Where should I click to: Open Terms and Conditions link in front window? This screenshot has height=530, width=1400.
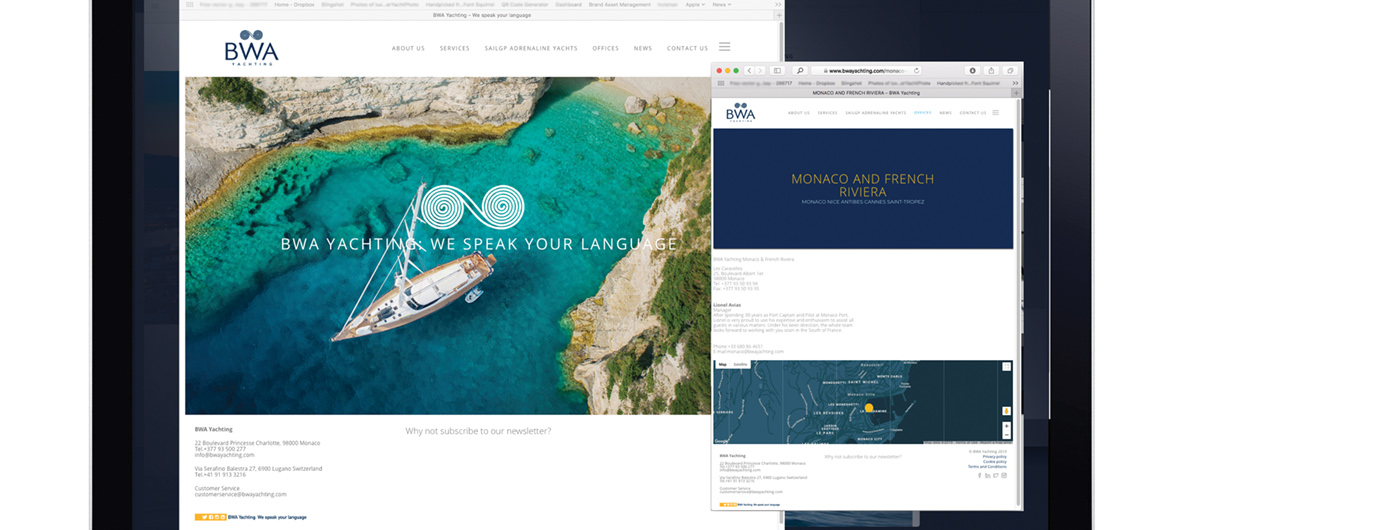(987, 467)
